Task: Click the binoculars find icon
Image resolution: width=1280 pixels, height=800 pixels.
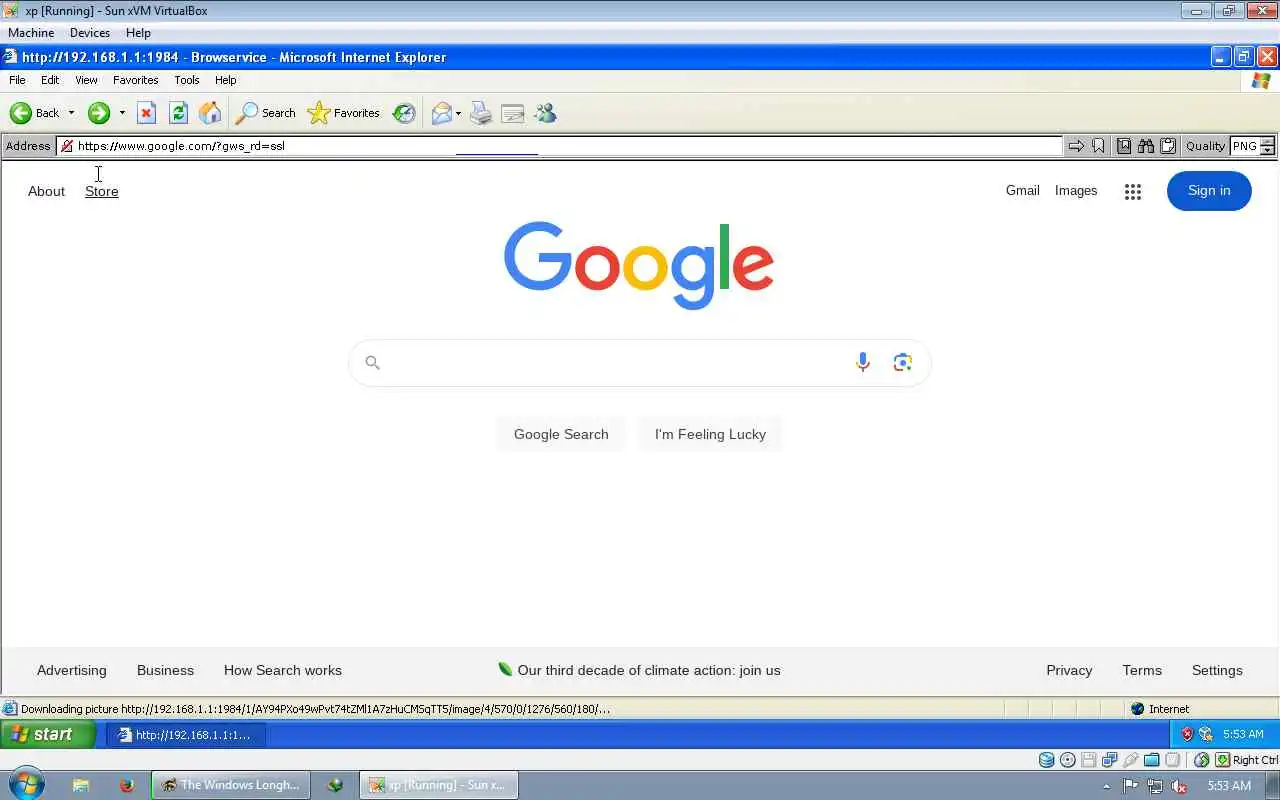Action: [1146, 146]
